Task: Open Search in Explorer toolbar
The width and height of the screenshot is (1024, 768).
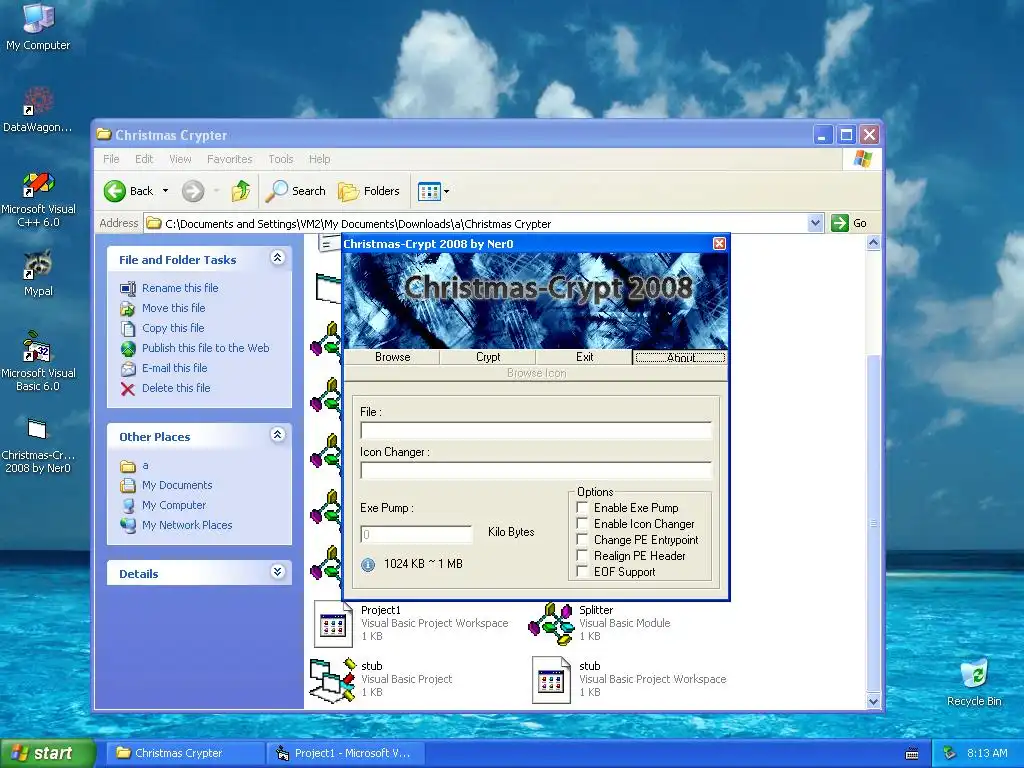Action: pyautogui.click(x=295, y=191)
